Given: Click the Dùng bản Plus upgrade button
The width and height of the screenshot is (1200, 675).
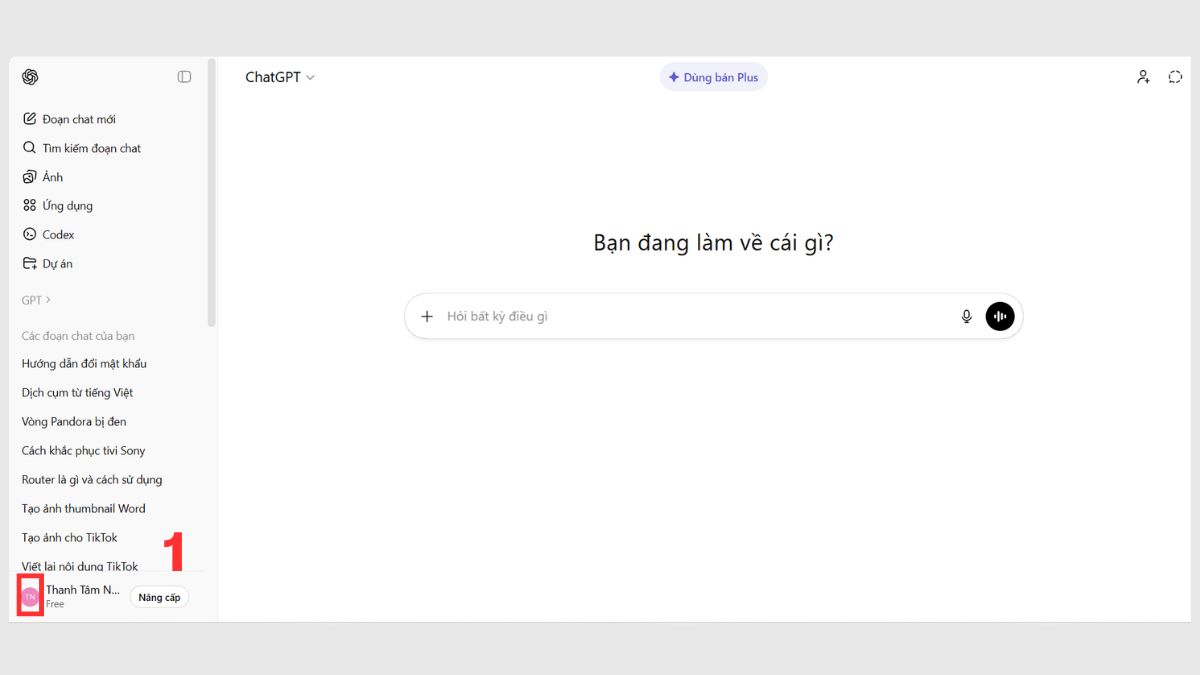Looking at the screenshot, I should click(713, 77).
